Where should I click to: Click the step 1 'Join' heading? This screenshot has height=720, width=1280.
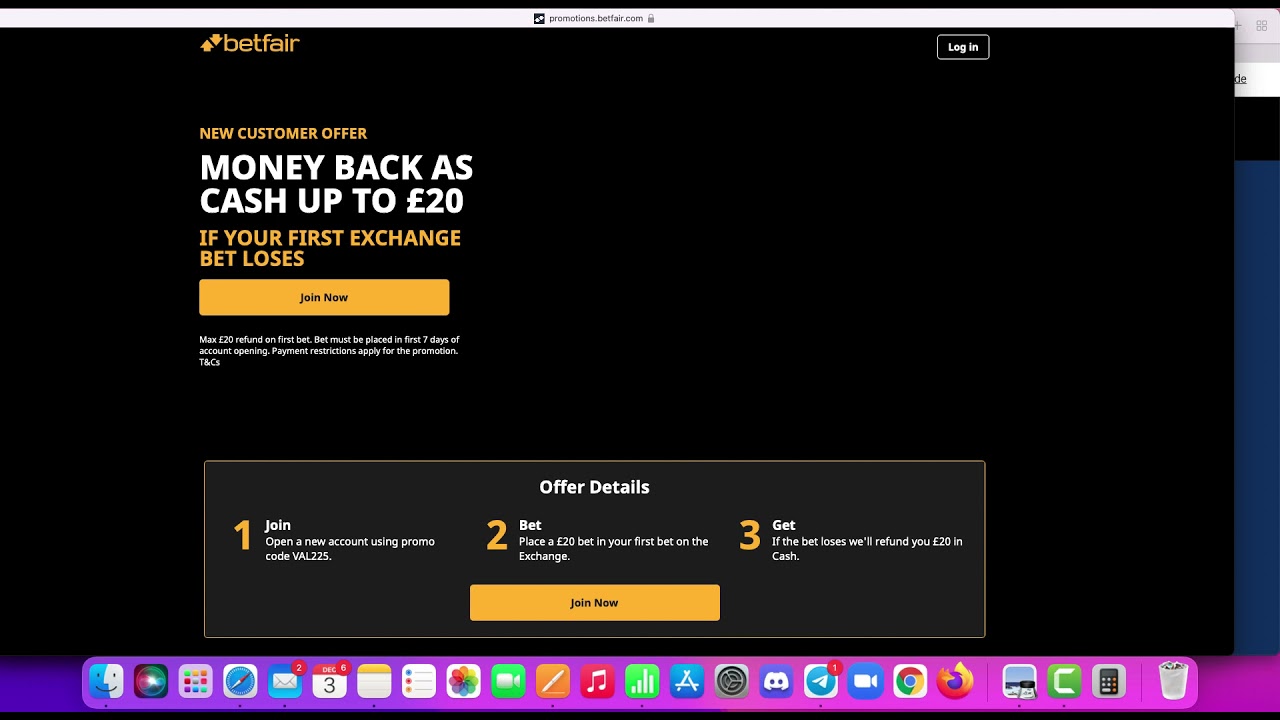point(278,525)
